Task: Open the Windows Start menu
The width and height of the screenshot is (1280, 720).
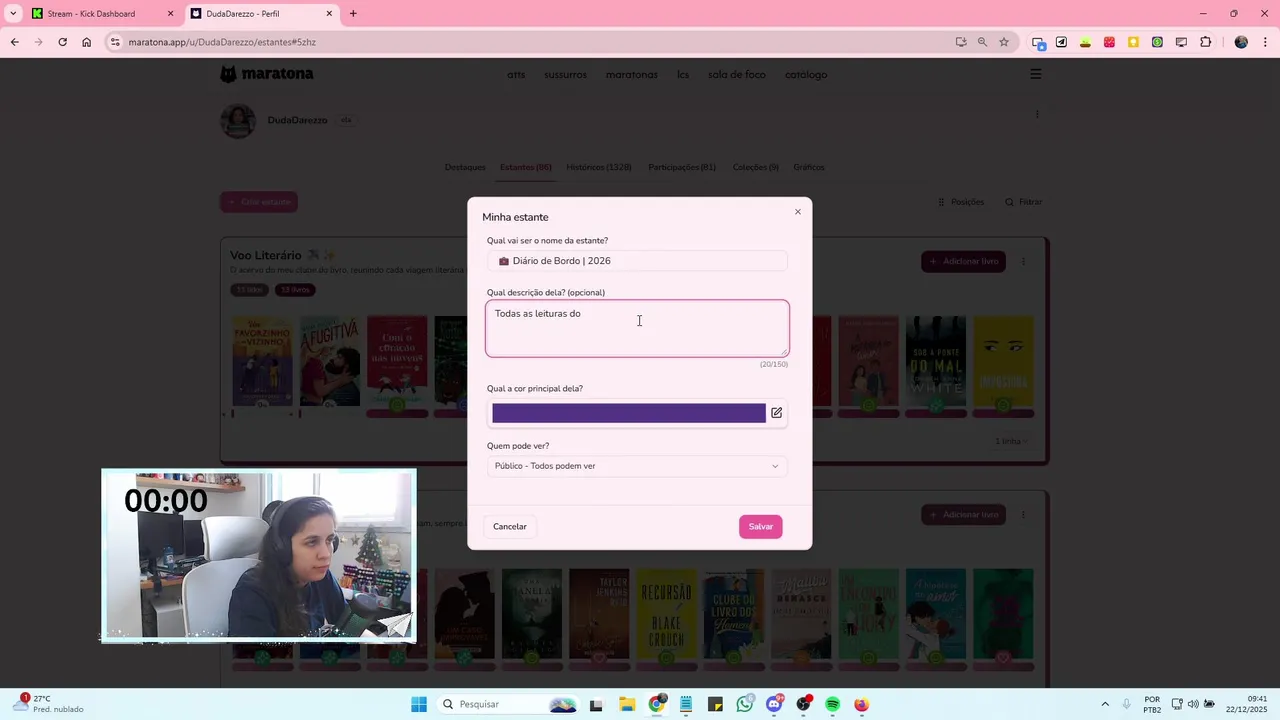Action: point(419,704)
